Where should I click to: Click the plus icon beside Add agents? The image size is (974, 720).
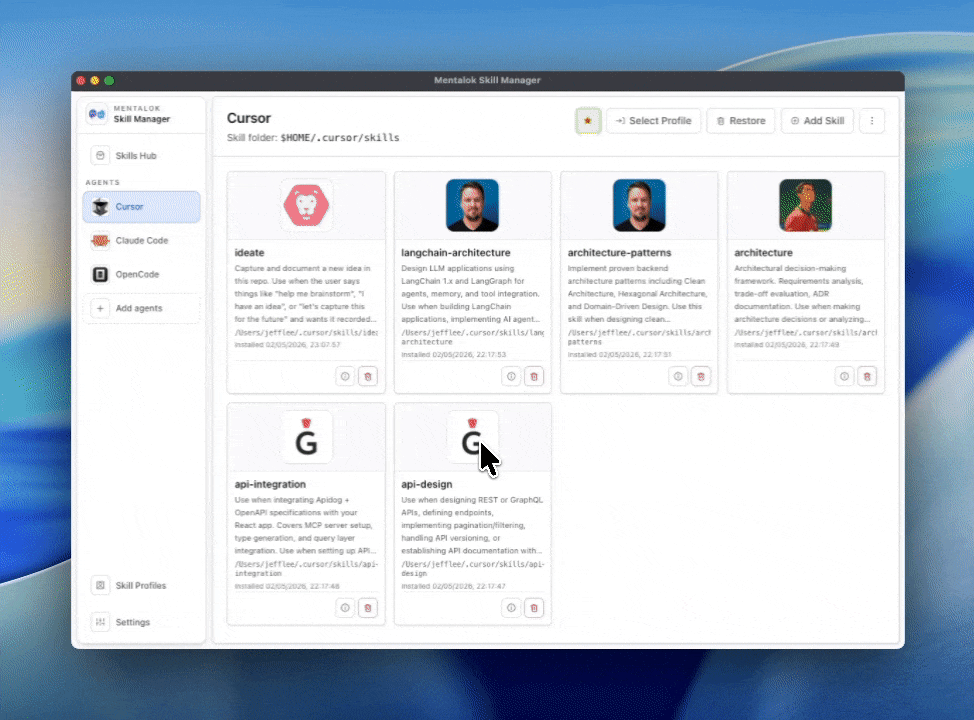coord(100,308)
